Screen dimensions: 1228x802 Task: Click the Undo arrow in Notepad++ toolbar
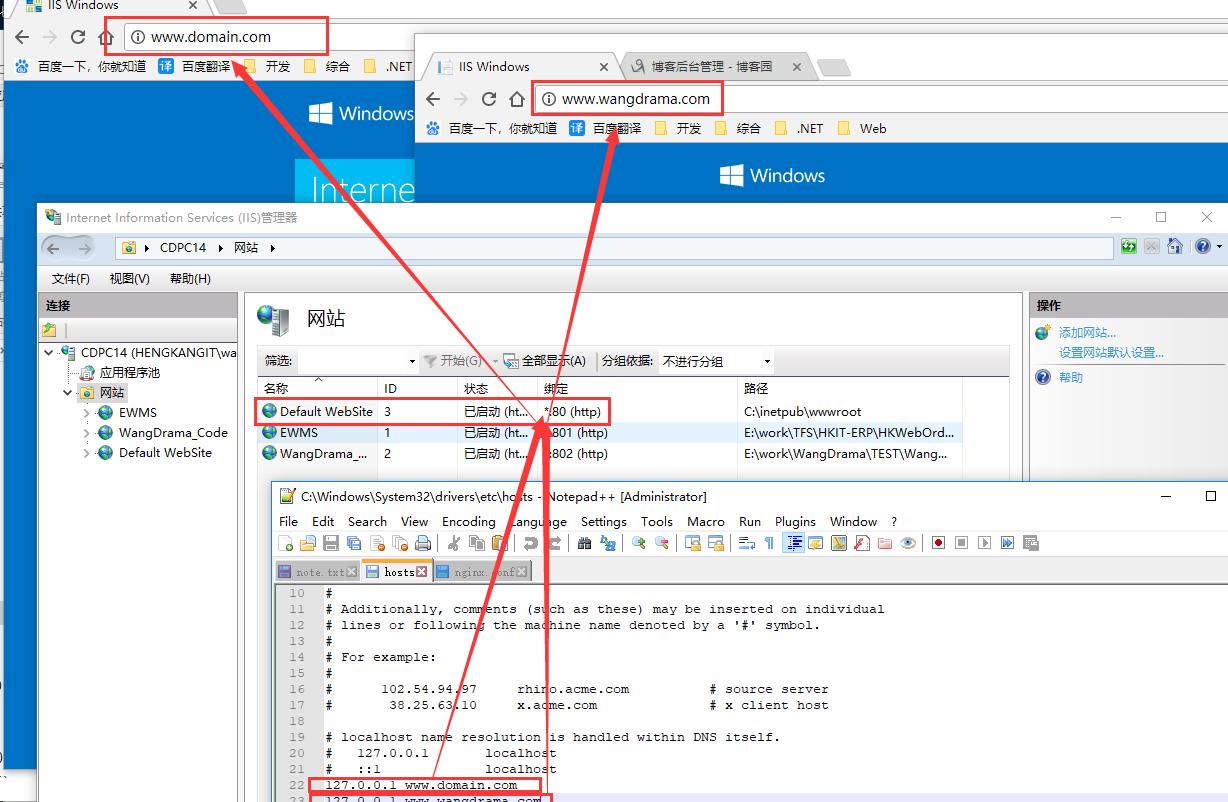click(530, 543)
